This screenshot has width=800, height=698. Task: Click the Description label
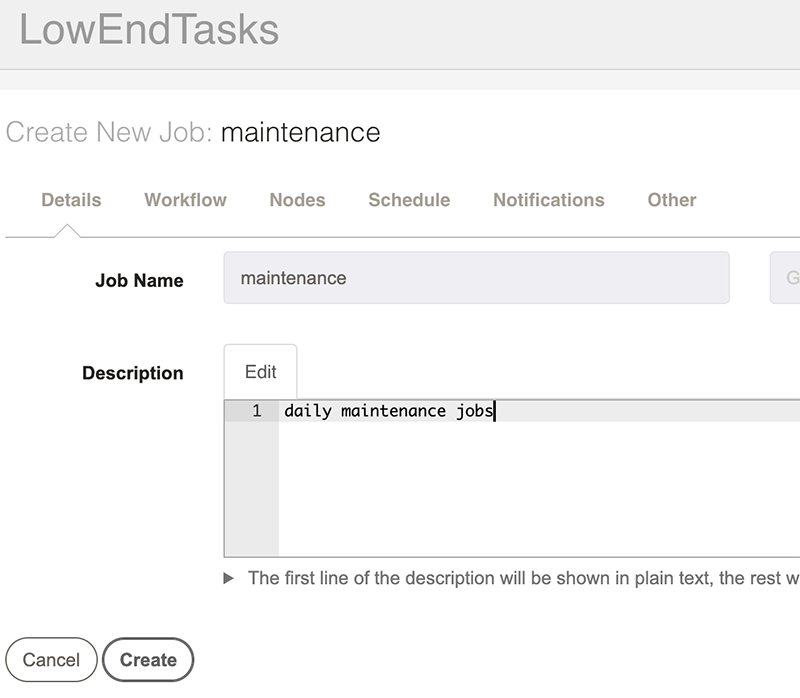133,373
